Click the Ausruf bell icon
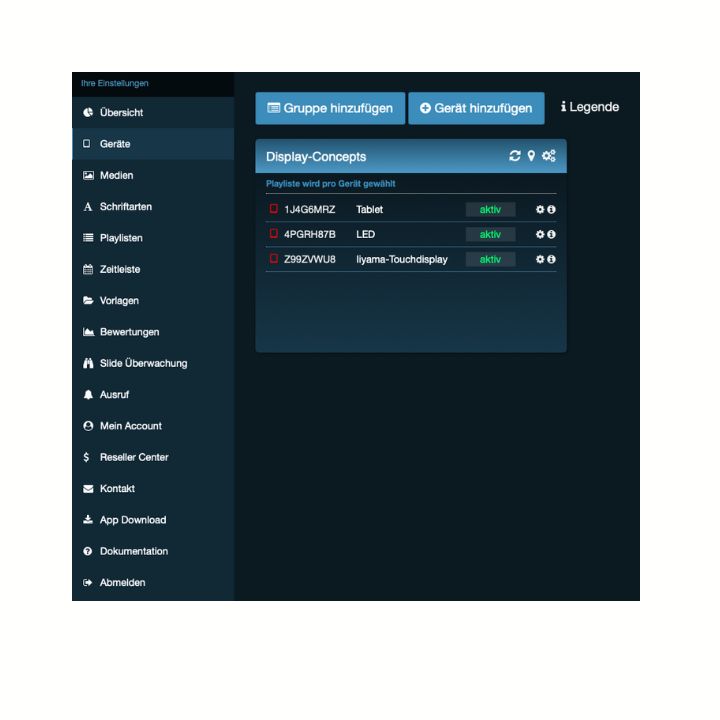This screenshot has height=720, width=720. [88, 394]
